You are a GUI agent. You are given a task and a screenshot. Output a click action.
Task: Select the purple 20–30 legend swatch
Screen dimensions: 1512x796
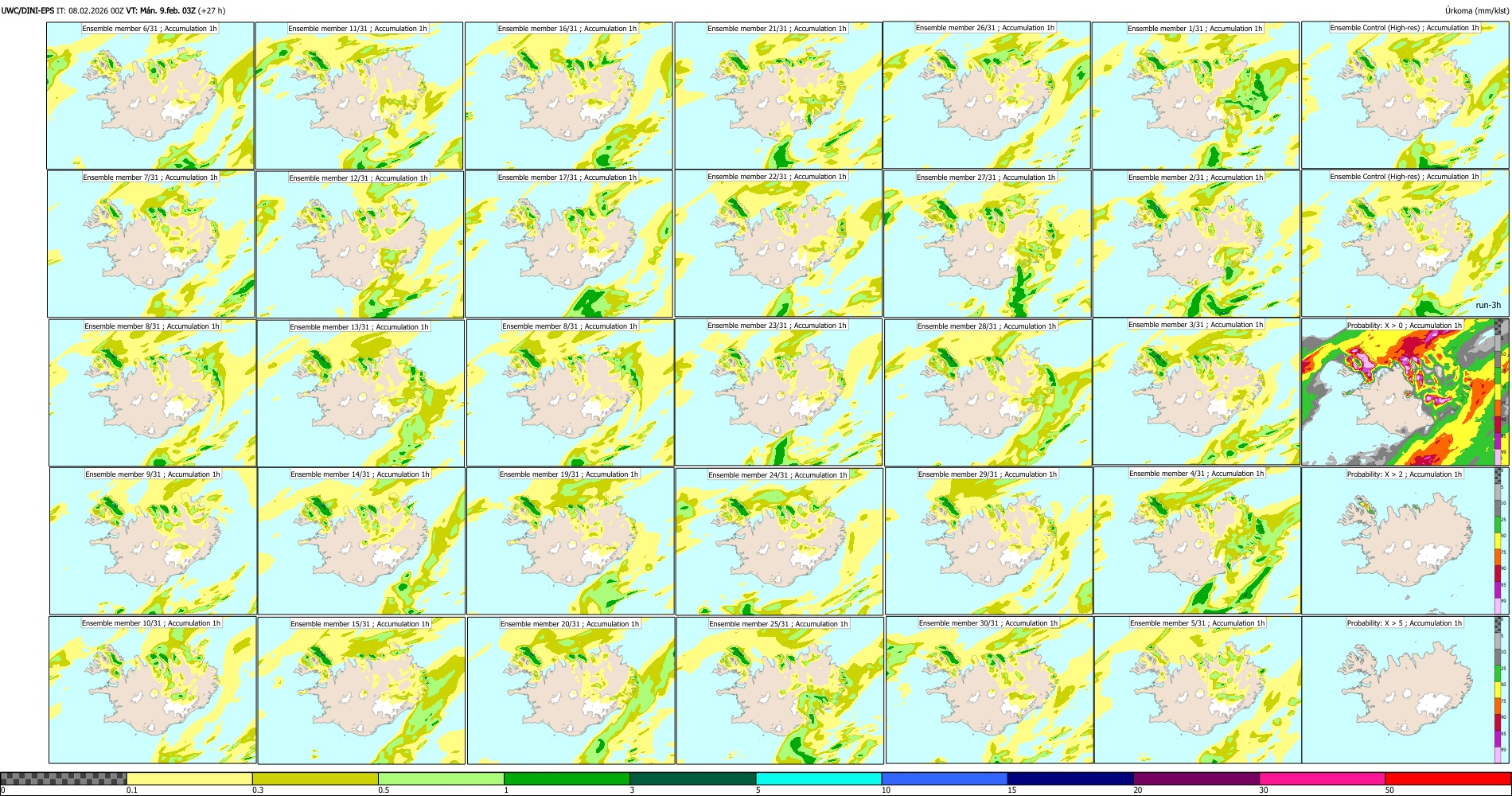[1196, 778]
